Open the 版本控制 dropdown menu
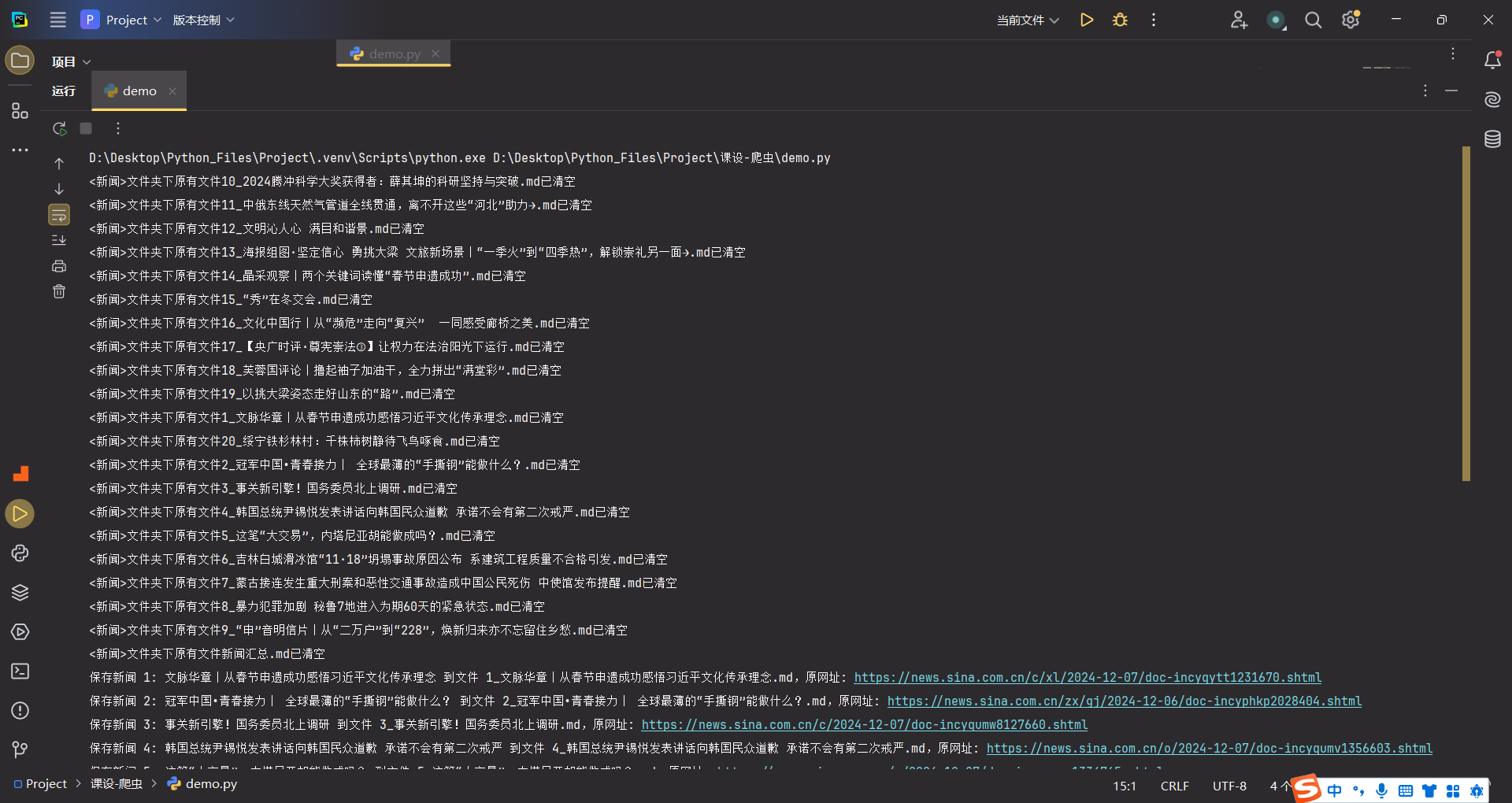Screen dimensions: 1512x803 point(203,20)
